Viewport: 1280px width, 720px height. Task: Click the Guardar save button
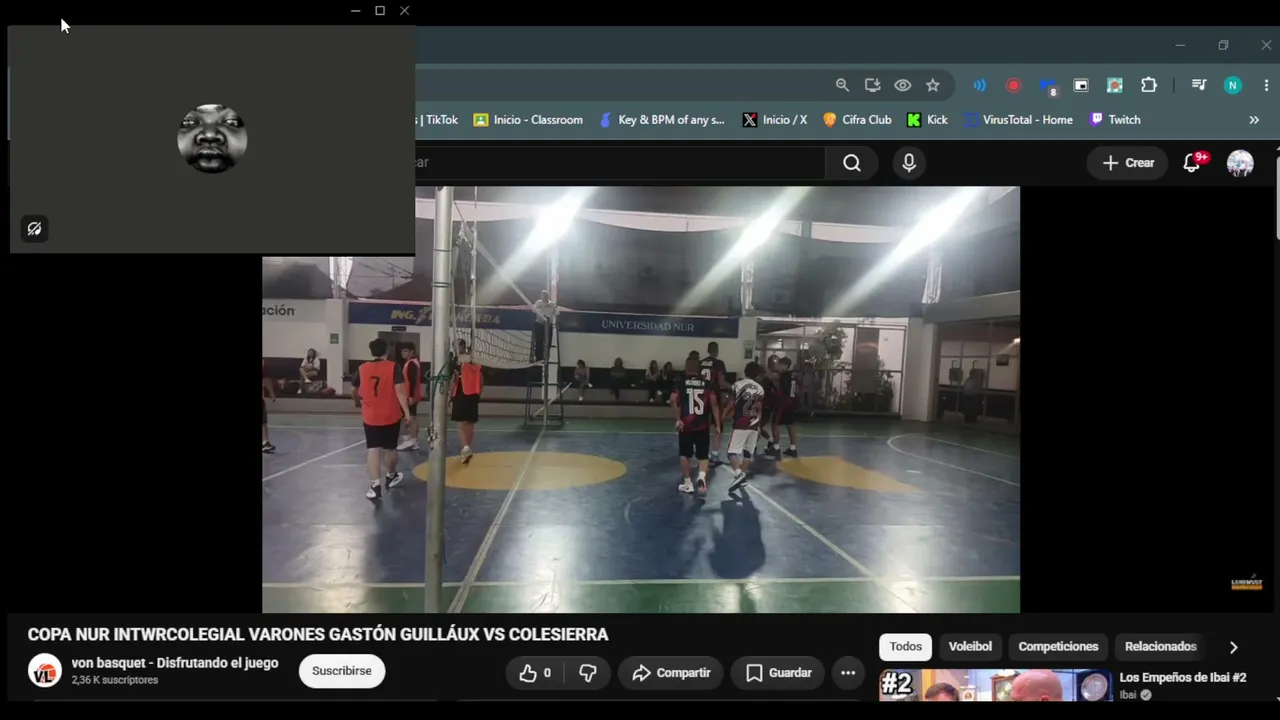tap(778, 673)
